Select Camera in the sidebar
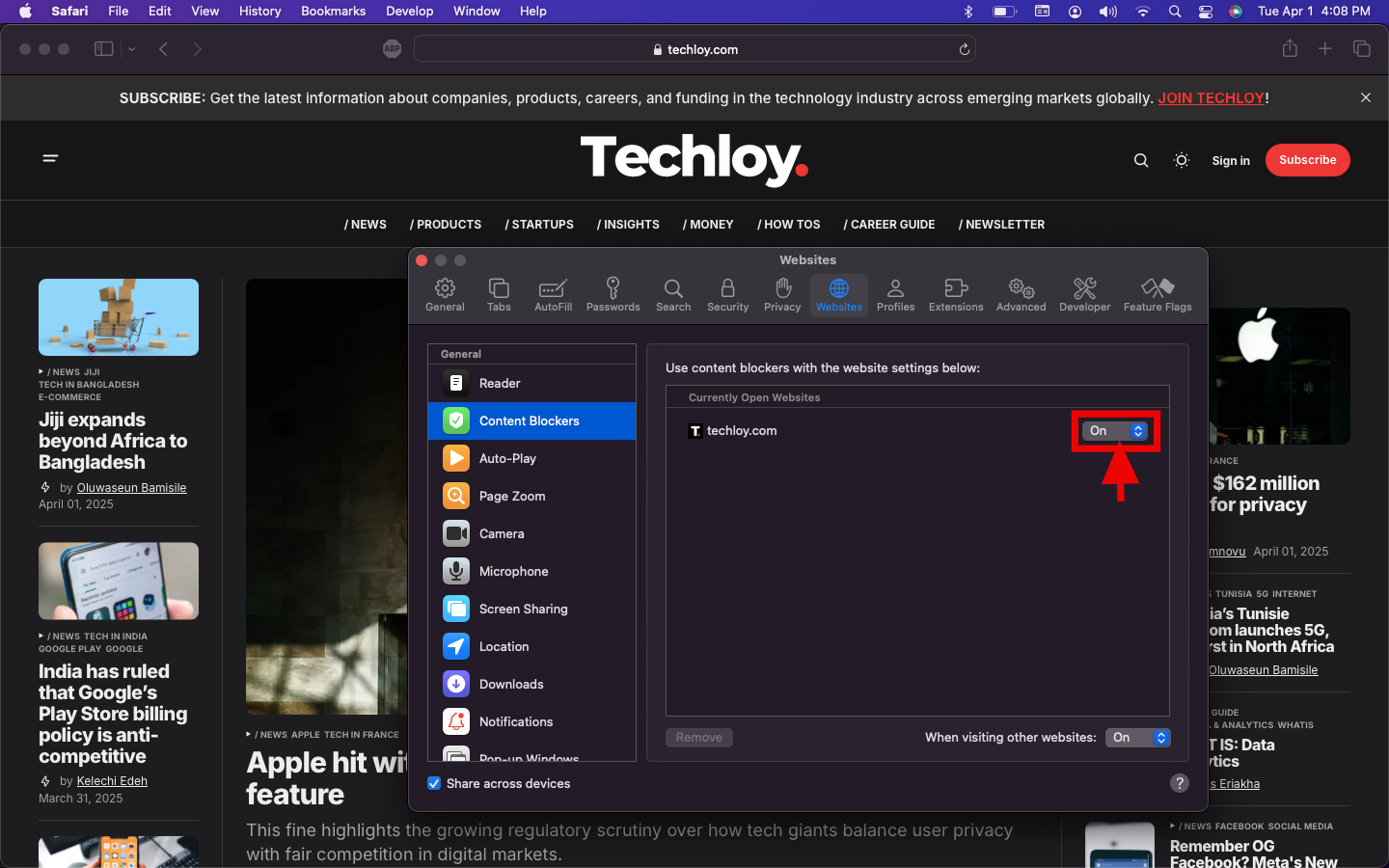 (531, 533)
